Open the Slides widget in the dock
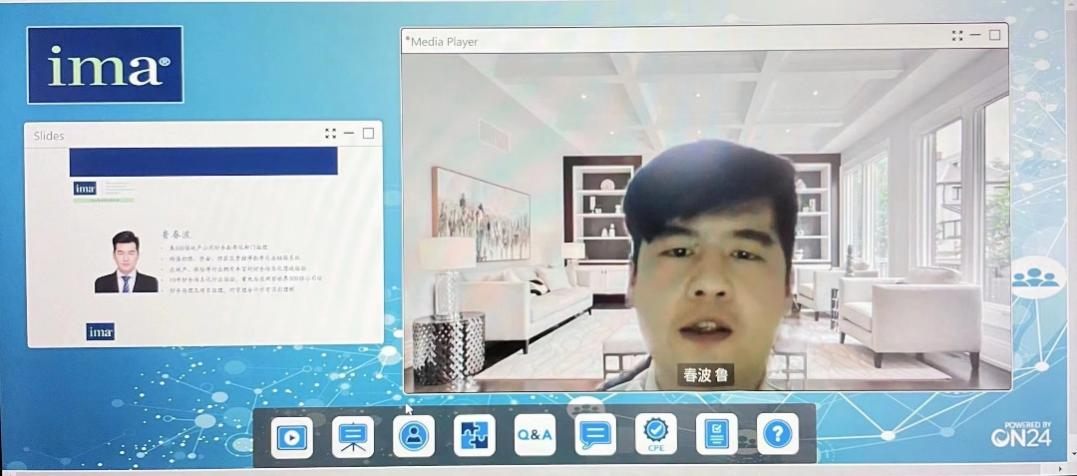The width and height of the screenshot is (1077, 476). [353, 437]
